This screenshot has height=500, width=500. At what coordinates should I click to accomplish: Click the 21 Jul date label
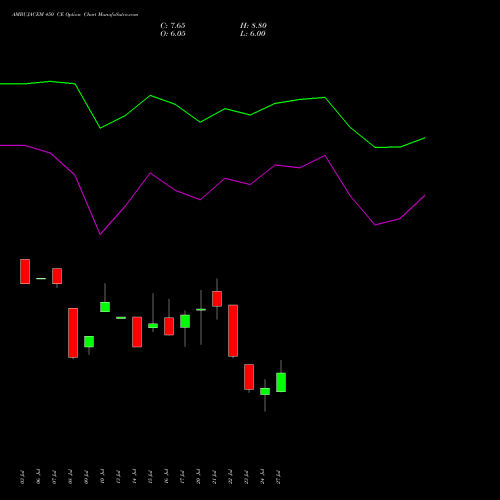[214, 477]
